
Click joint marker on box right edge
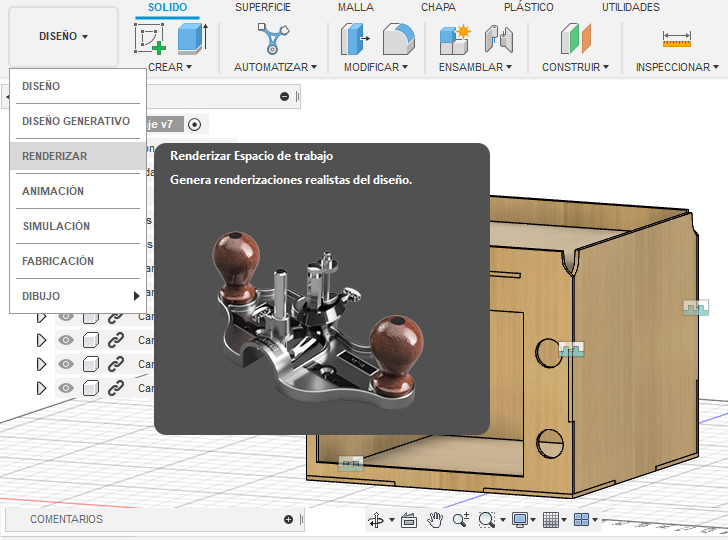click(696, 307)
